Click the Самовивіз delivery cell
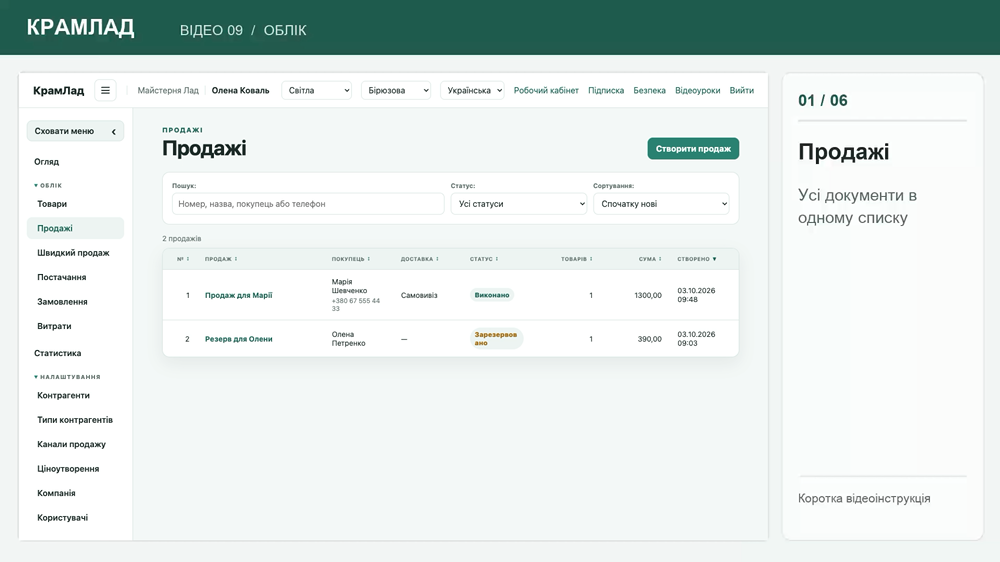Image resolution: width=1000 pixels, height=562 pixels. (419, 295)
